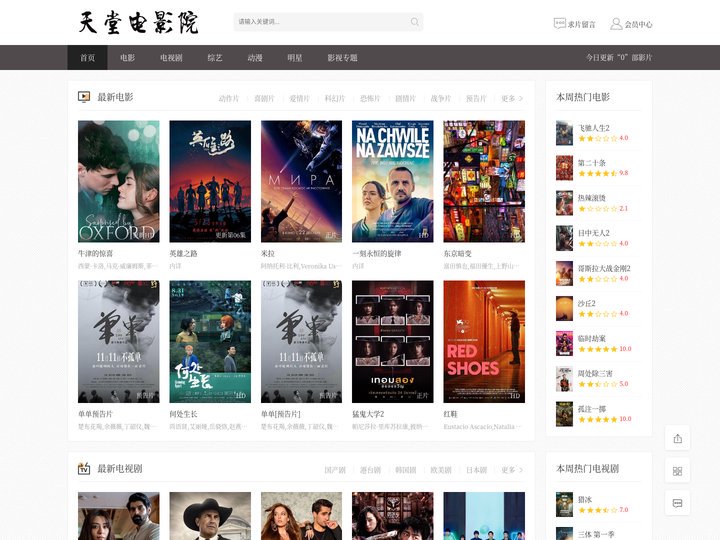Open 猎冰 in weekly hot TV series
This screenshot has height=540, width=720.
pyautogui.click(x=585, y=499)
